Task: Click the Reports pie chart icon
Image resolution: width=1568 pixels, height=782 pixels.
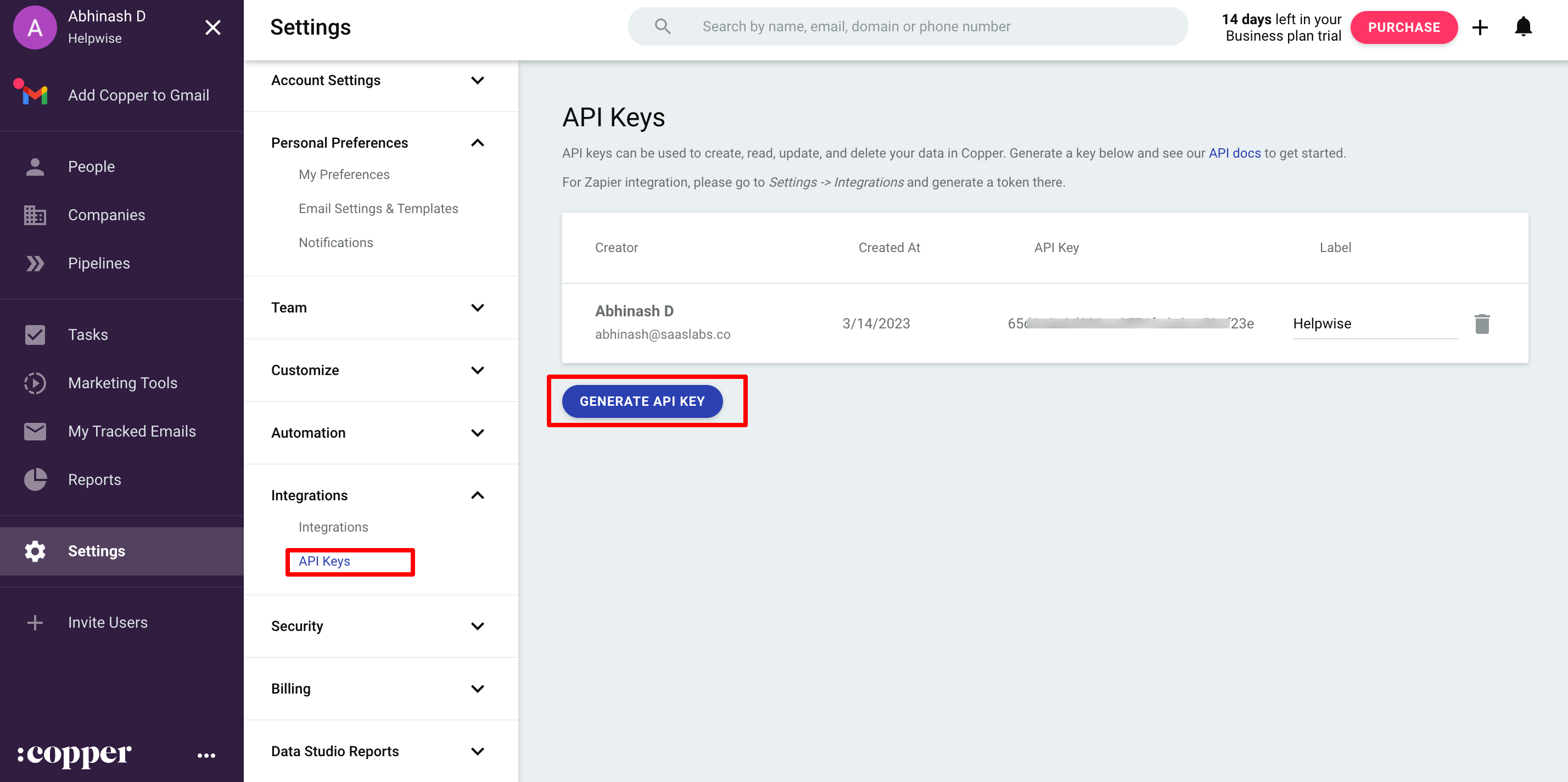Action: point(35,480)
